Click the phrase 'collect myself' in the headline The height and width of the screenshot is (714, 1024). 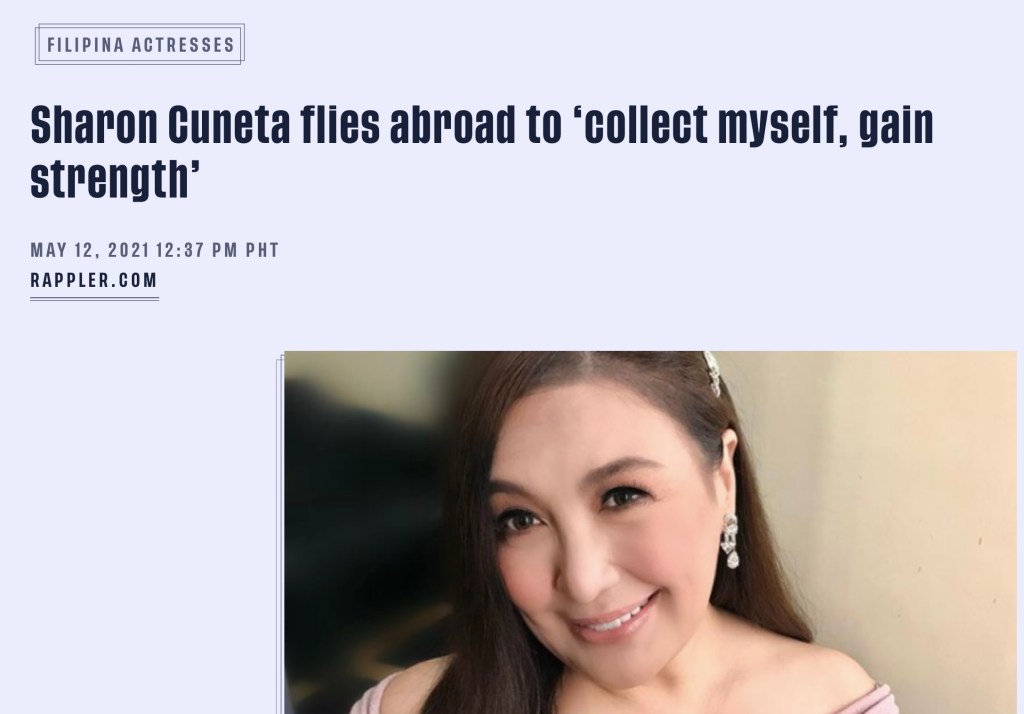710,124
